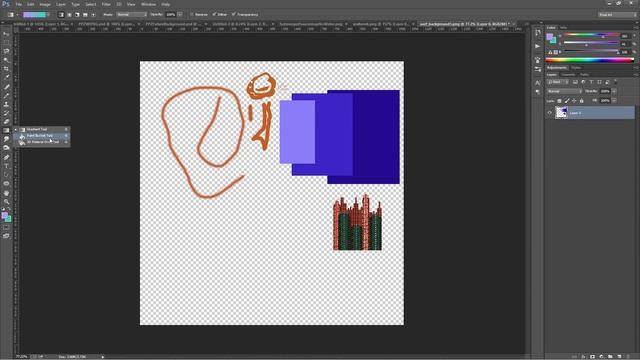Choose linear gradient style
640x360 pixels.
[61, 14]
